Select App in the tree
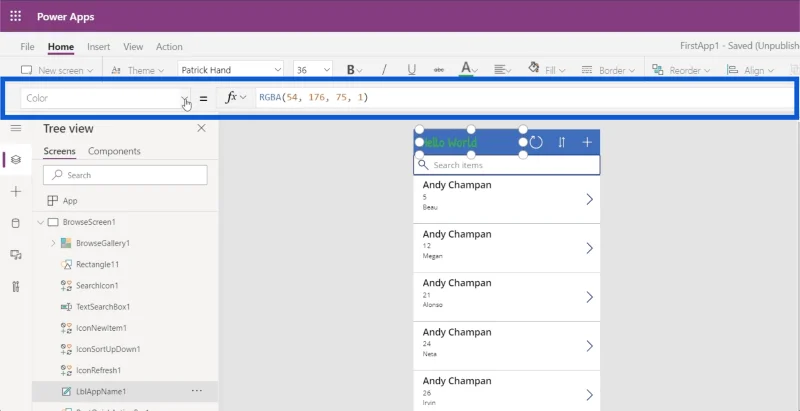The image size is (800, 411). tap(70, 200)
